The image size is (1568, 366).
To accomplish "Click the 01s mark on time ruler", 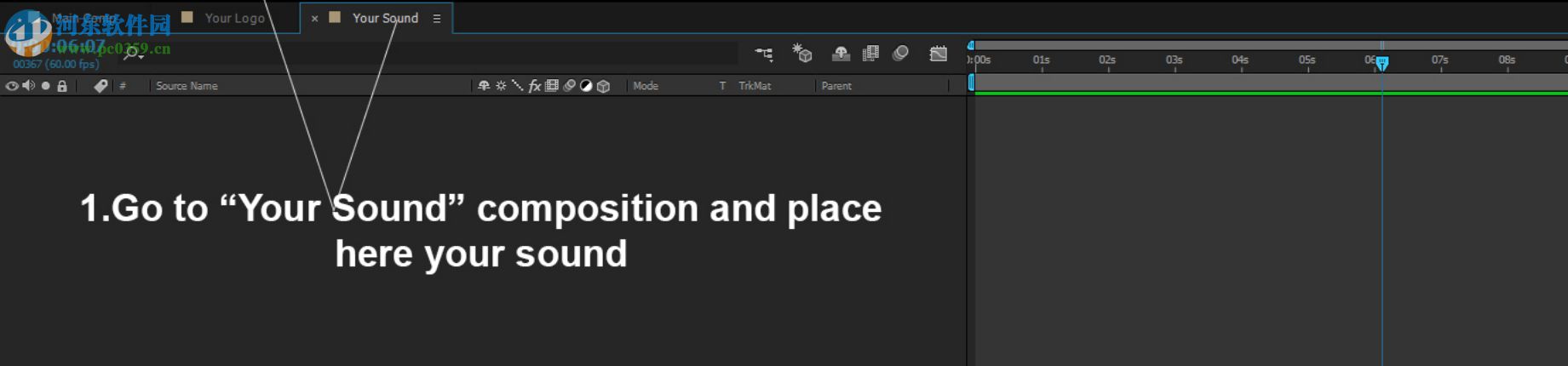I will (x=1041, y=60).
